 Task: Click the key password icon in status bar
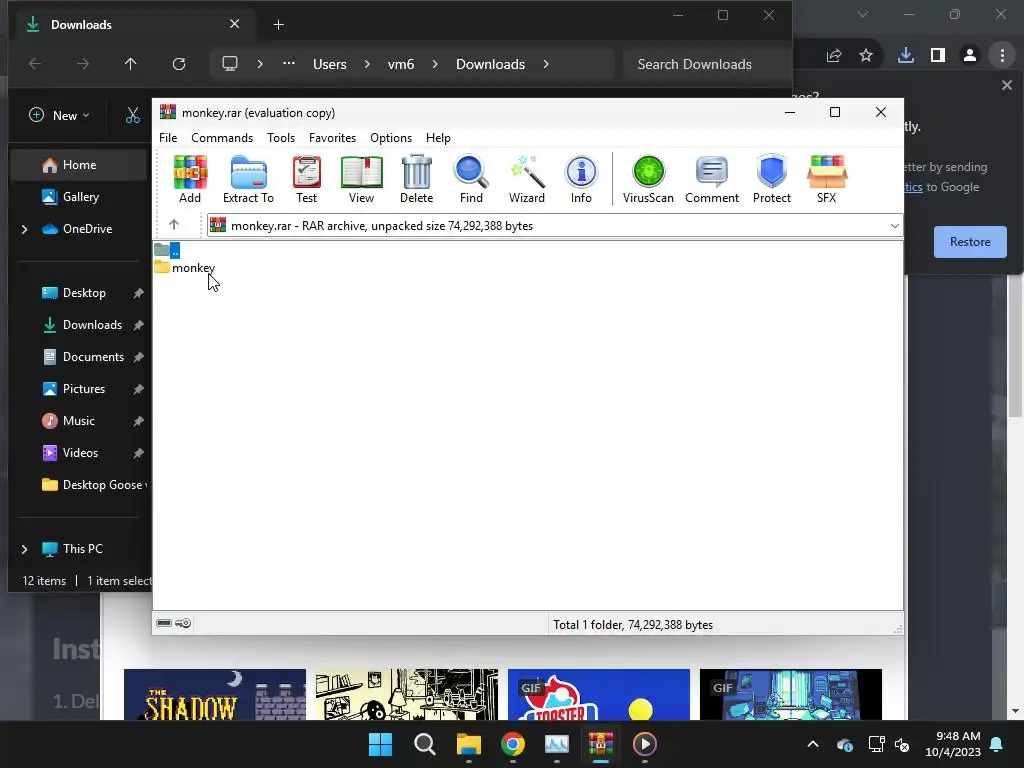[x=183, y=623]
